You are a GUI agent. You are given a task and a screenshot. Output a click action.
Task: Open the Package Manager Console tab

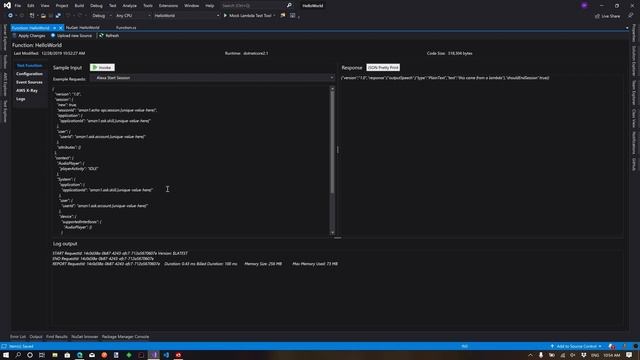(125, 337)
